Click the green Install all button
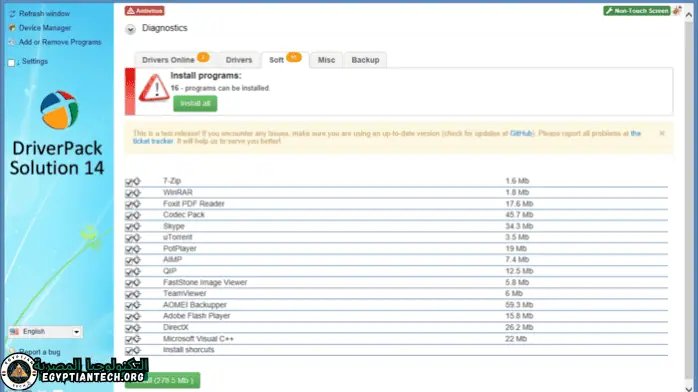698x392 pixels. (x=195, y=103)
